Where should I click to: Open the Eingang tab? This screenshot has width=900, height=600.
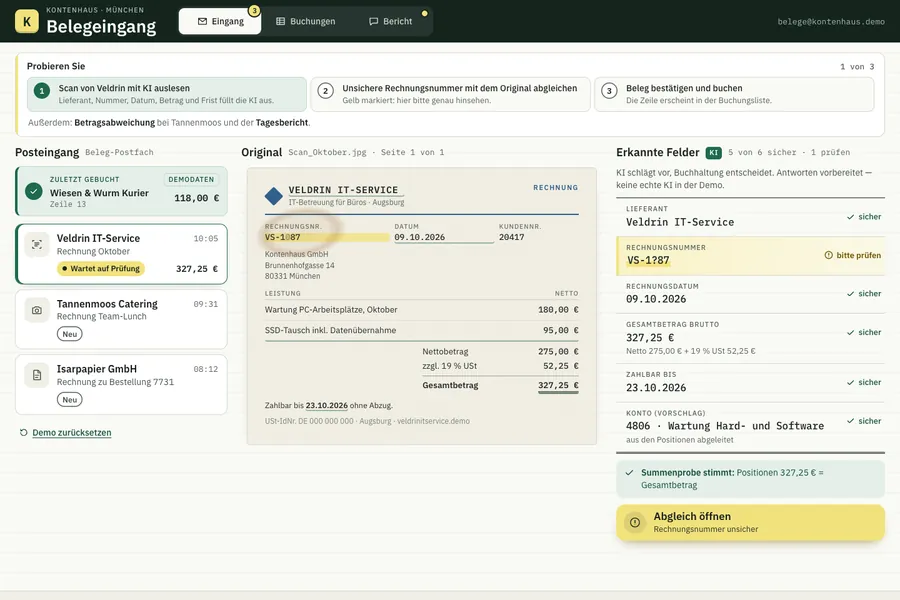(220, 21)
